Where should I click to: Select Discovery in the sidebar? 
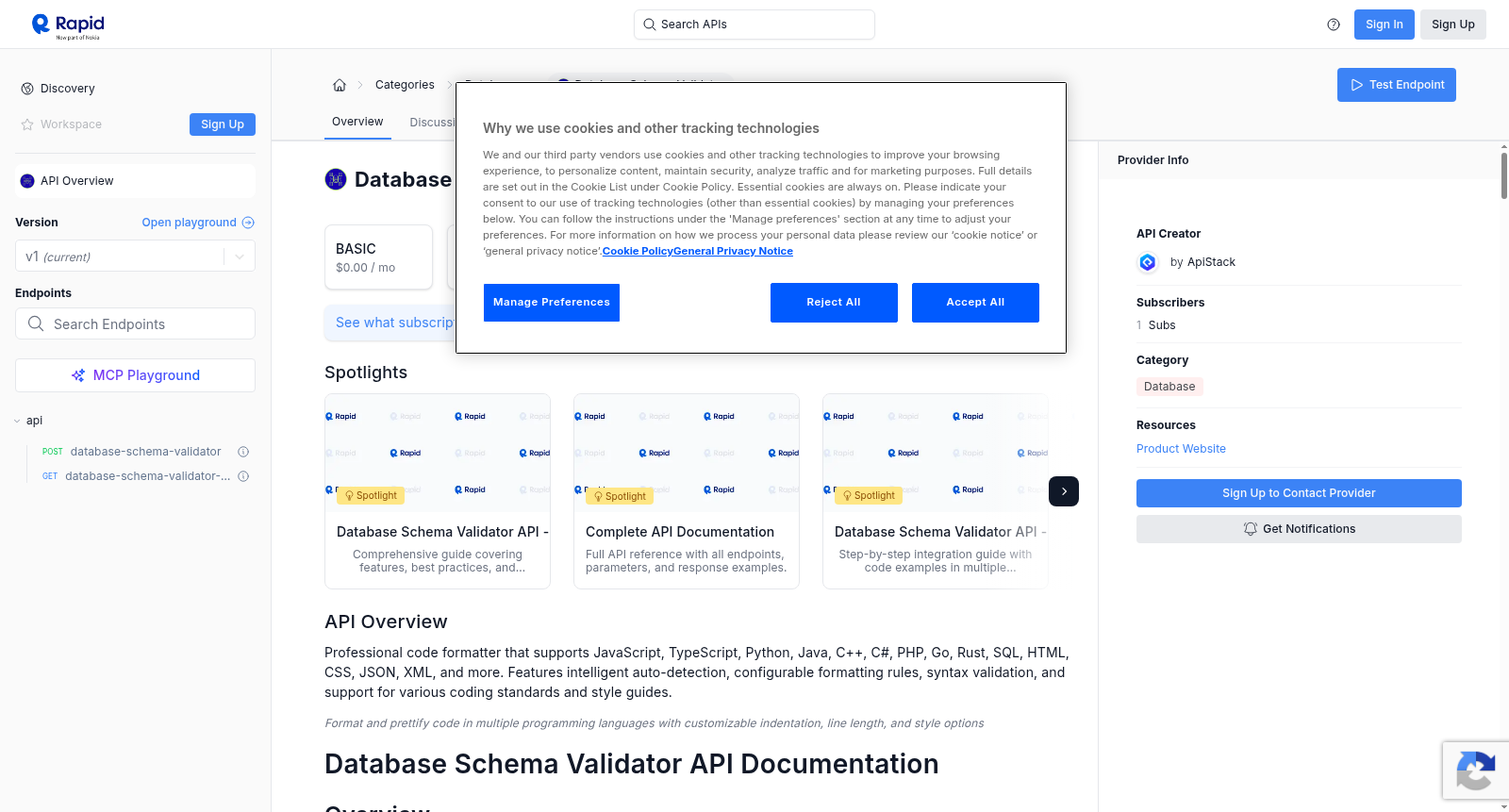coord(68,89)
